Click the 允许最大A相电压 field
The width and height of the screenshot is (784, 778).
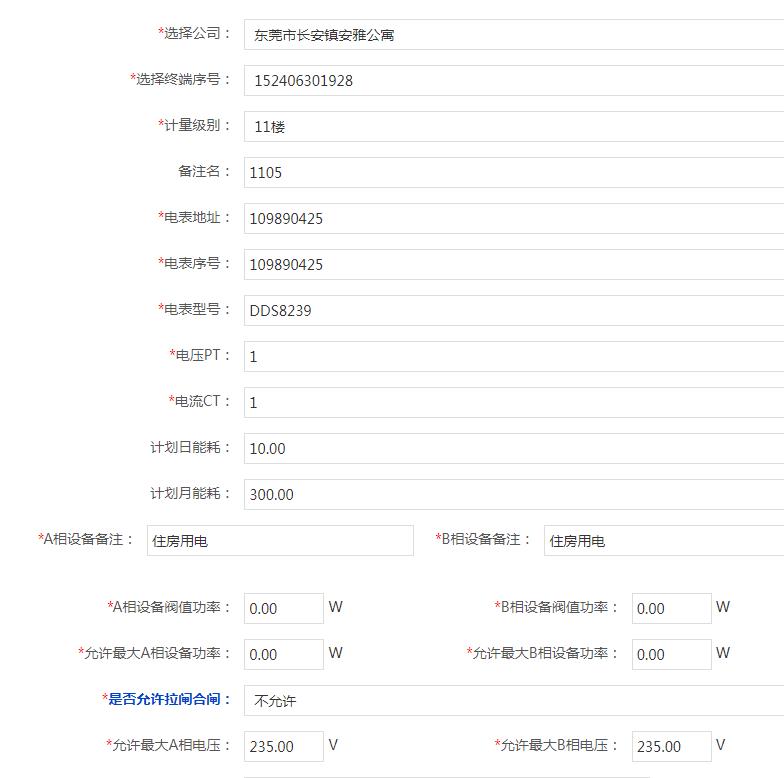[284, 747]
